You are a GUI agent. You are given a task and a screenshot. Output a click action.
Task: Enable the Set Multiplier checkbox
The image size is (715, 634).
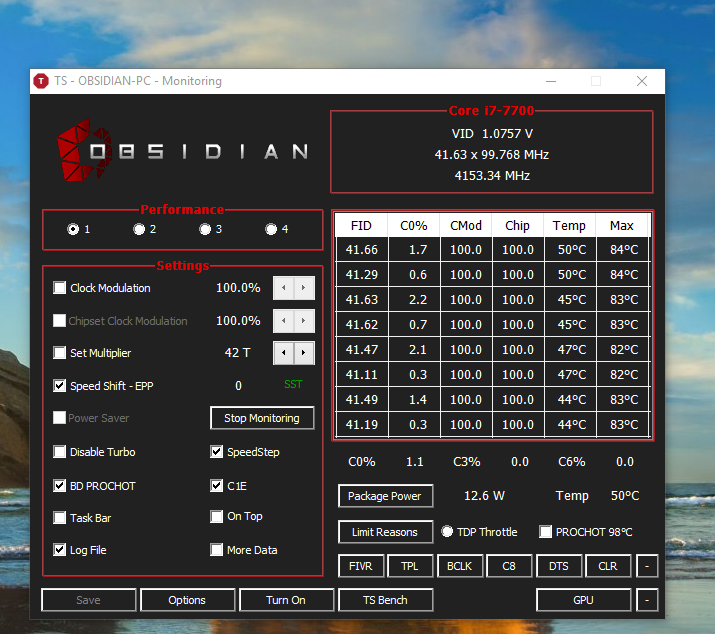point(59,353)
